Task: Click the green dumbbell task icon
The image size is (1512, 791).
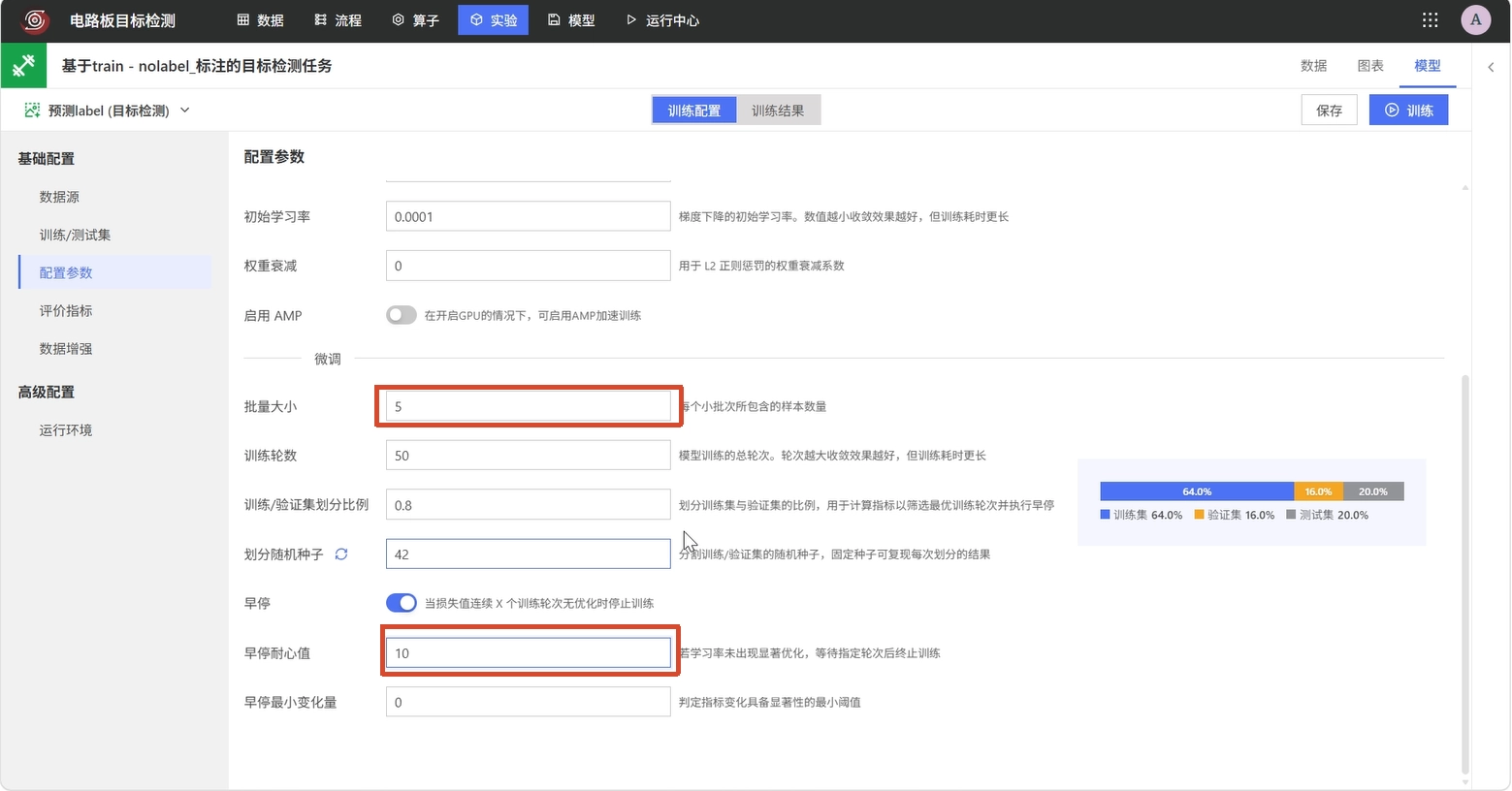Action: (23, 66)
